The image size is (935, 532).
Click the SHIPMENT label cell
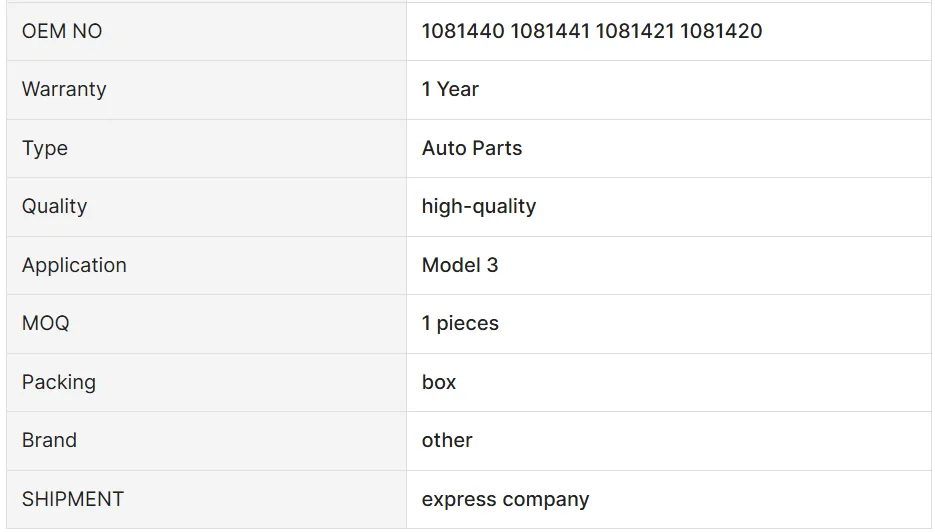click(x=73, y=499)
